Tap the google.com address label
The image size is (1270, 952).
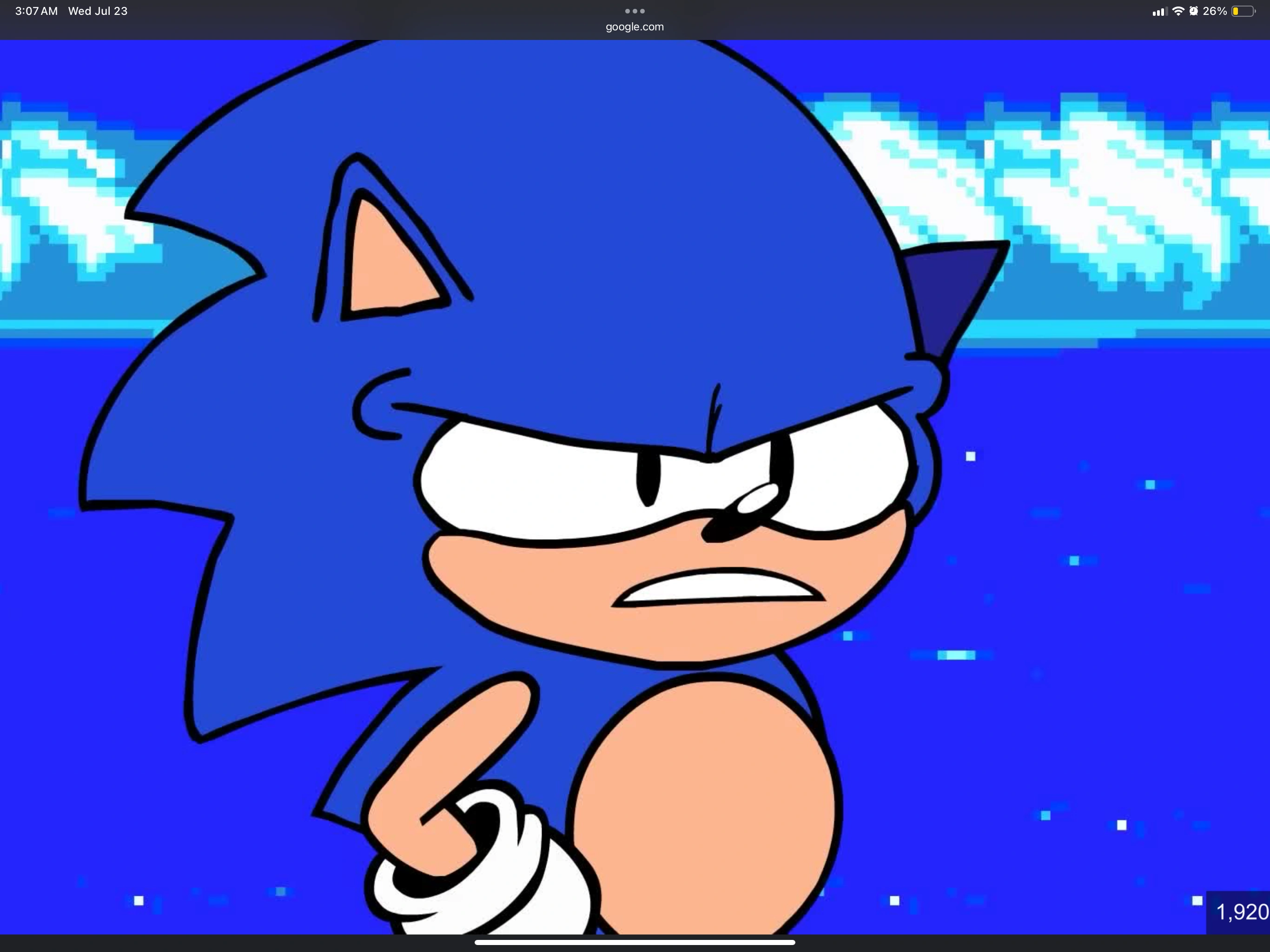(635, 26)
